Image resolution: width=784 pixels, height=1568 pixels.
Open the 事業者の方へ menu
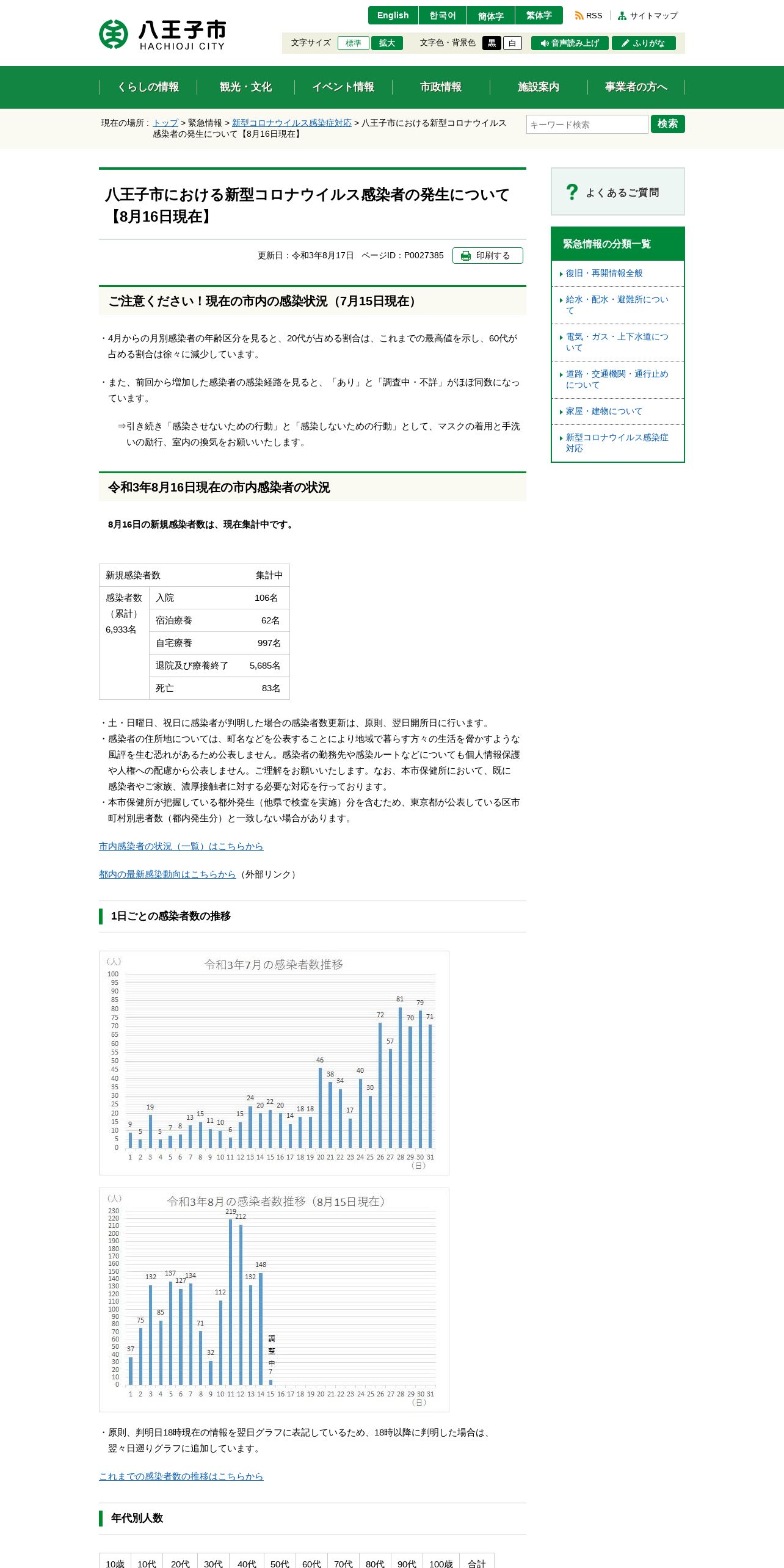click(636, 87)
